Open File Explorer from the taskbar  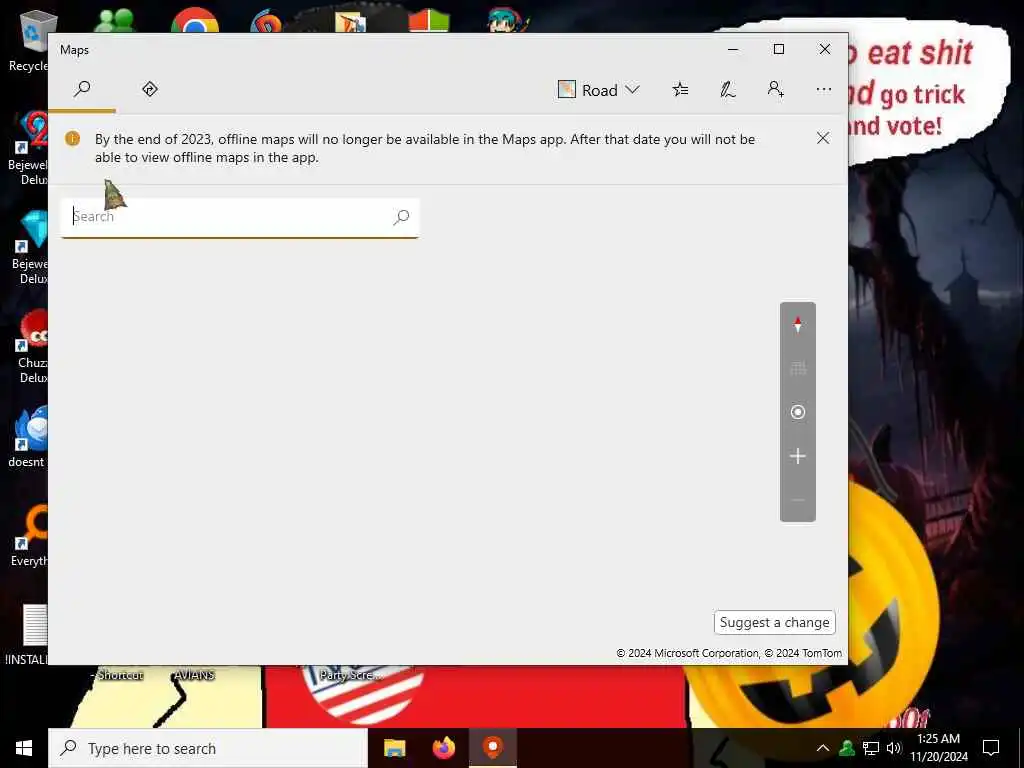pyautogui.click(x=394, y=748)
